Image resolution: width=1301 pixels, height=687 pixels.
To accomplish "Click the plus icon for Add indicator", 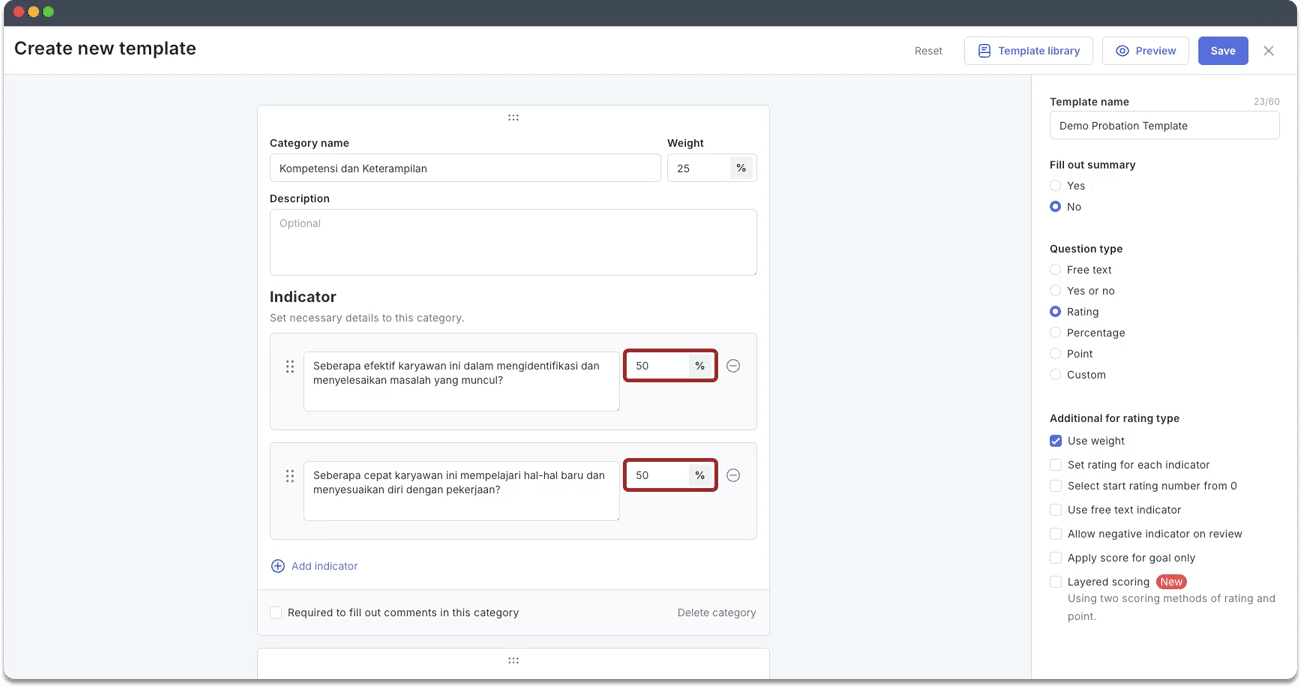I will 278,566.
